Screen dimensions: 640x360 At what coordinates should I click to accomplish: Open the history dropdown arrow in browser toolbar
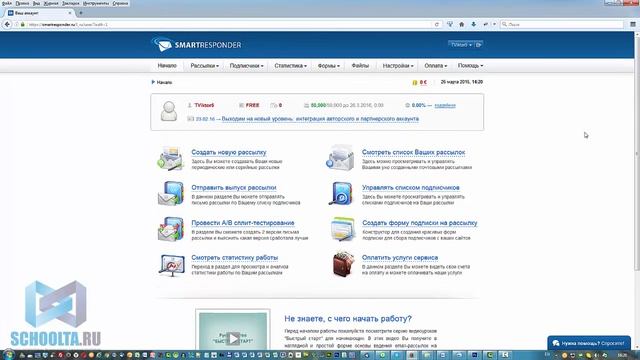click(x=494, y=24)
